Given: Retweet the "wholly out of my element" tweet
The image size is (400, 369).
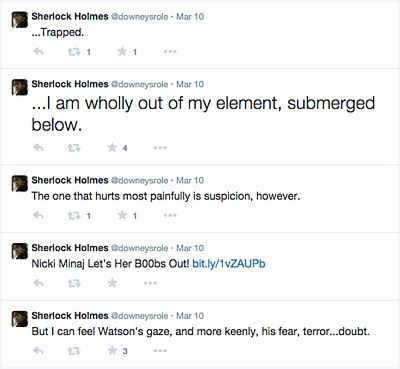Looking at the screenshot, I should click(74, 147).
